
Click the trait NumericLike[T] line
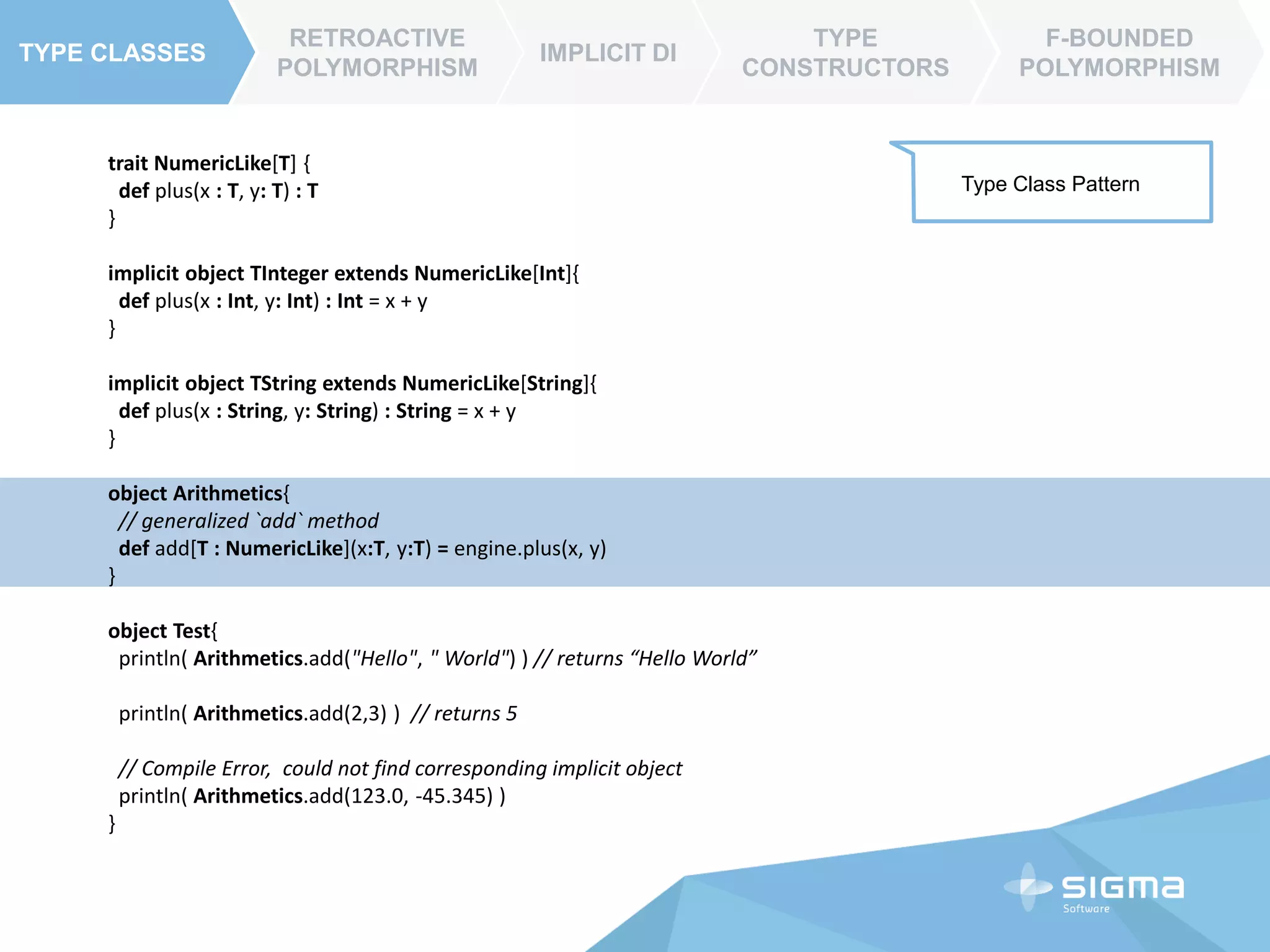coord(209,164)
